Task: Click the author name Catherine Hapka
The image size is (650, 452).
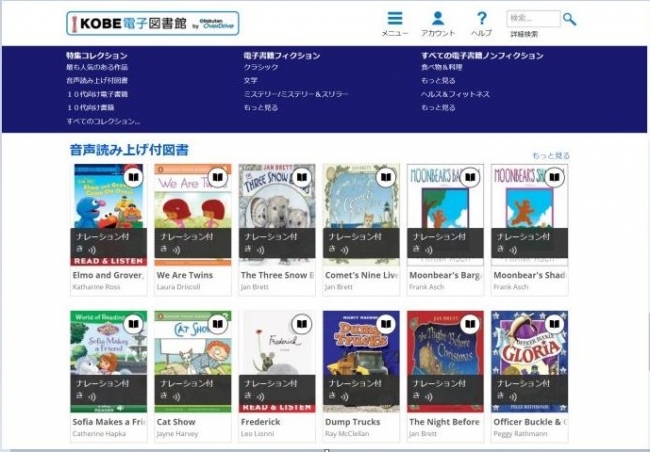Action: pos(99,434)
